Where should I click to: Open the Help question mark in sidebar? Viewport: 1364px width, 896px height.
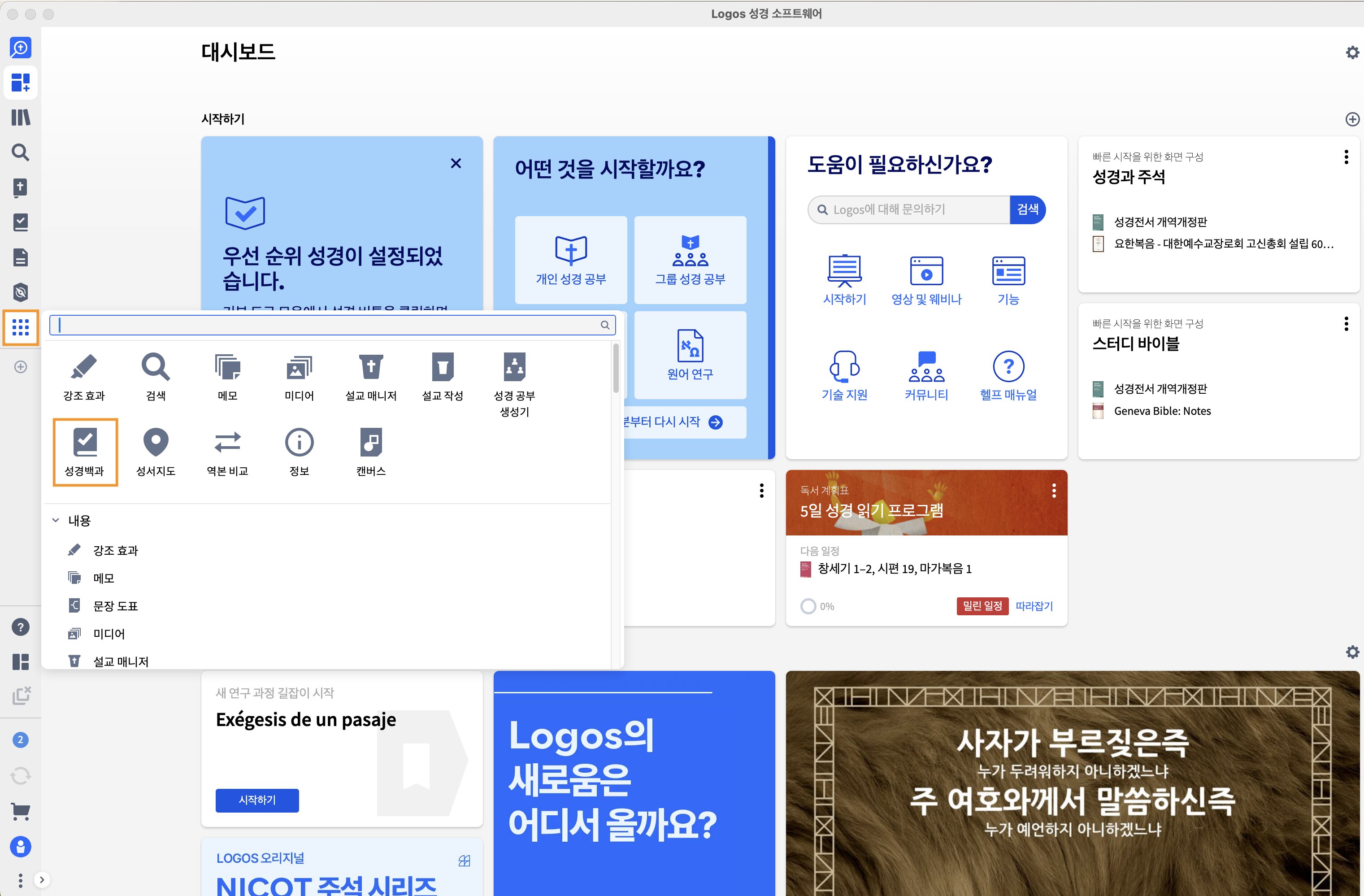21,626
